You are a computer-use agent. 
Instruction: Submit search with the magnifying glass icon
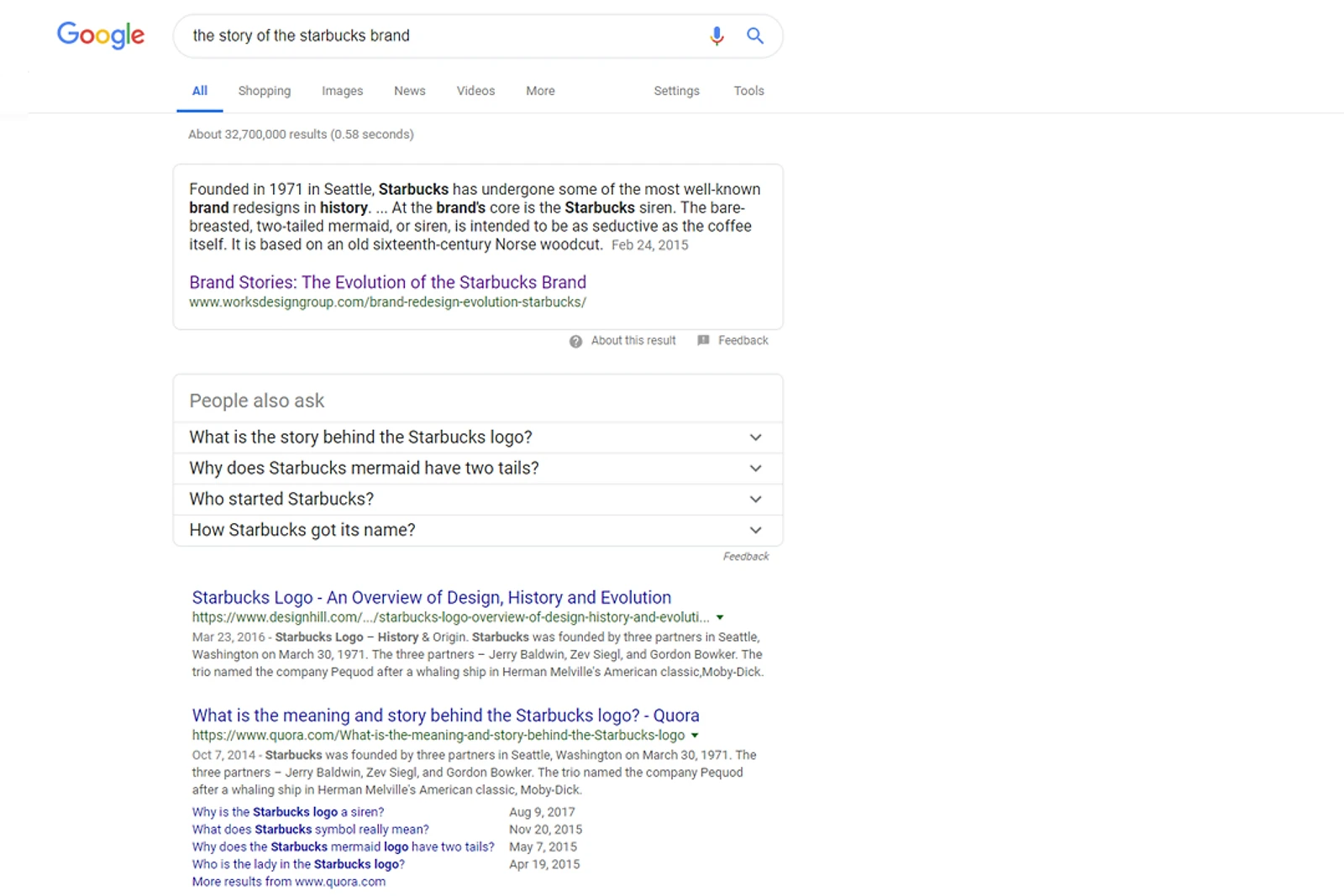(755, 35)
